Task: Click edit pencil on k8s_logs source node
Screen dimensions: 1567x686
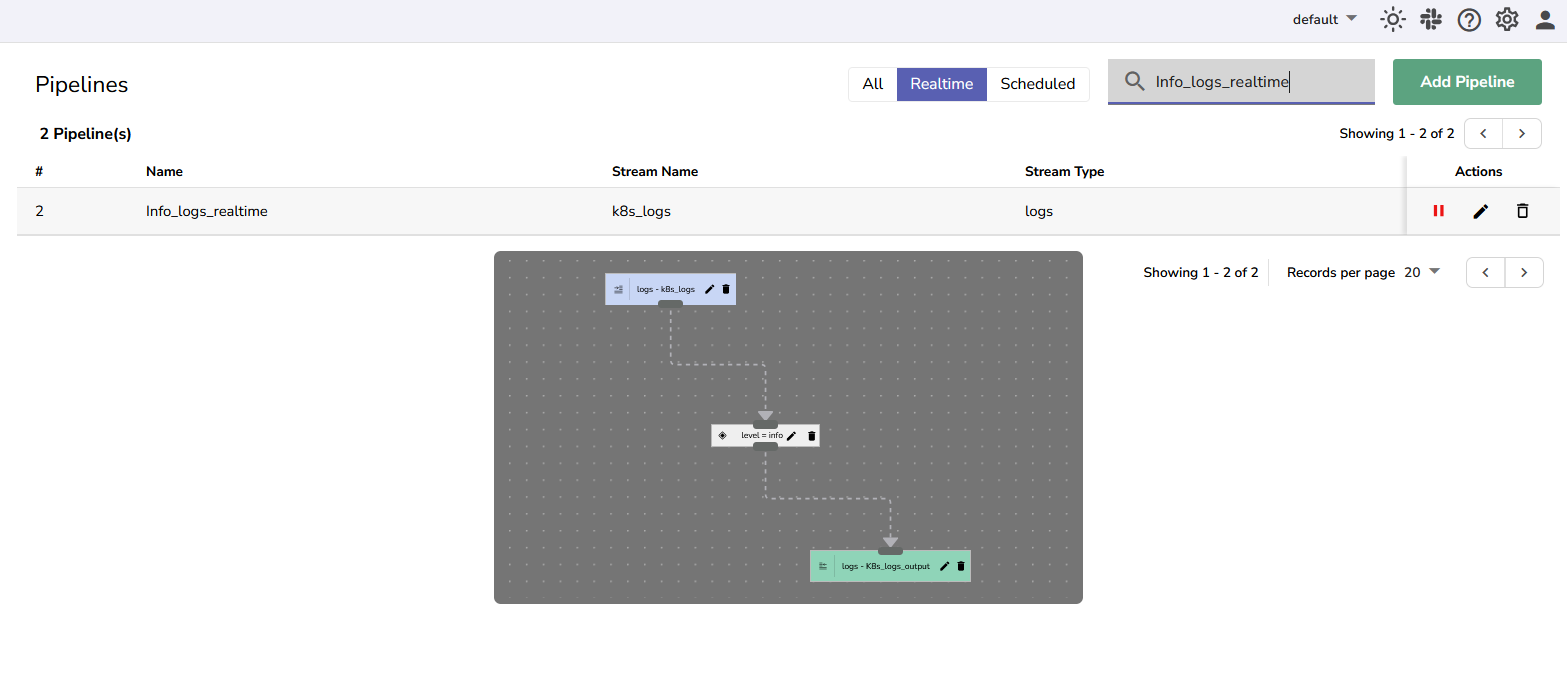Action: click(x=710, y=289)
